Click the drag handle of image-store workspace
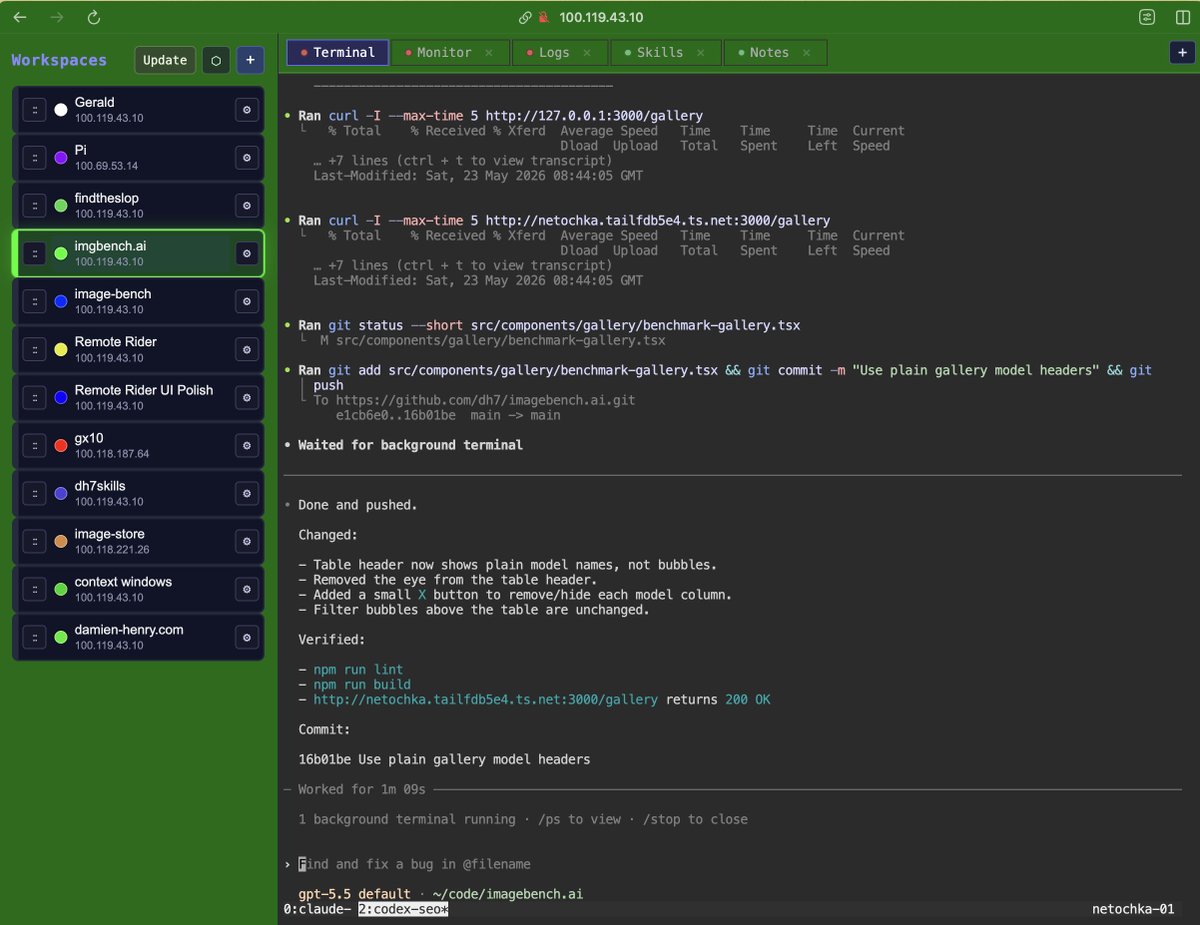1200x925 pixels. [x=34, y=542]
